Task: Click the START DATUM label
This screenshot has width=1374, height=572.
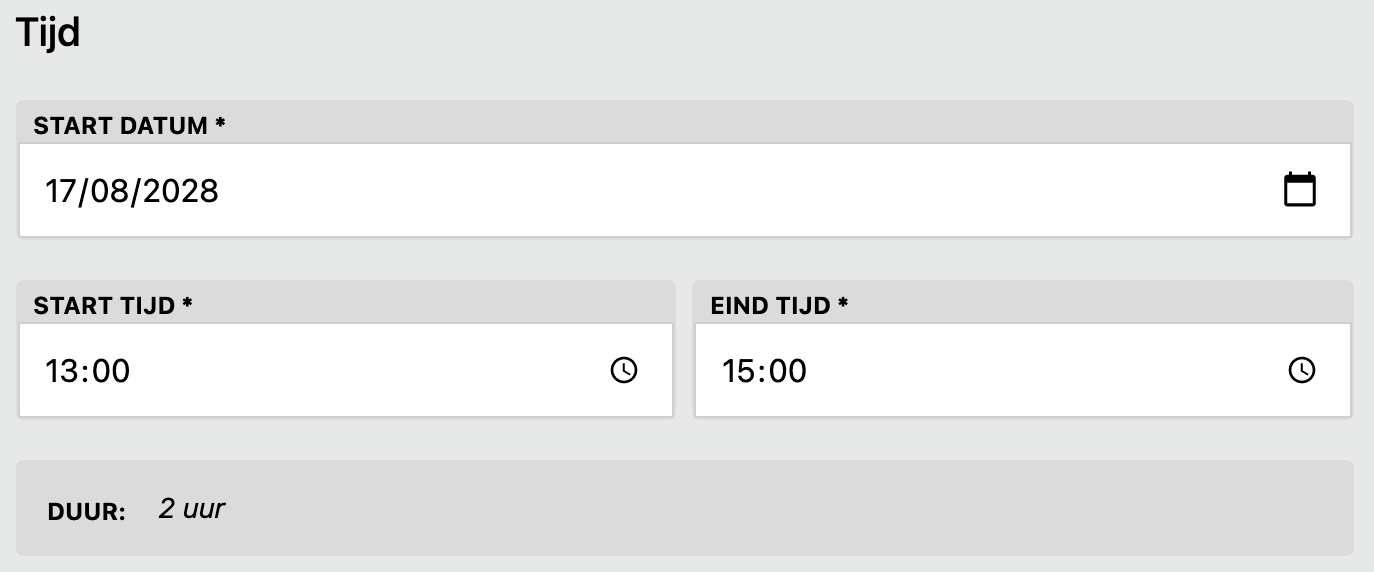Action: click(129, 126)
